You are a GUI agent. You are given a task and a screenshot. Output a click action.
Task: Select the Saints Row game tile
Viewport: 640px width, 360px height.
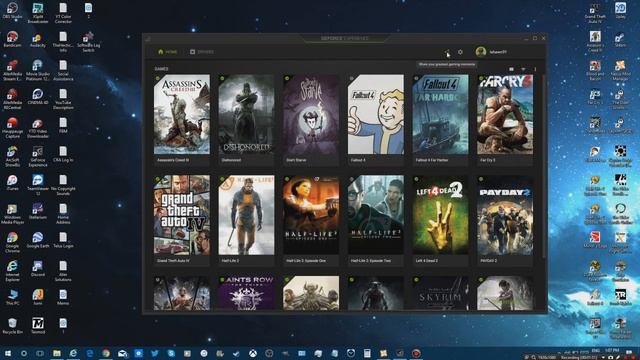(x=246, y=293)
